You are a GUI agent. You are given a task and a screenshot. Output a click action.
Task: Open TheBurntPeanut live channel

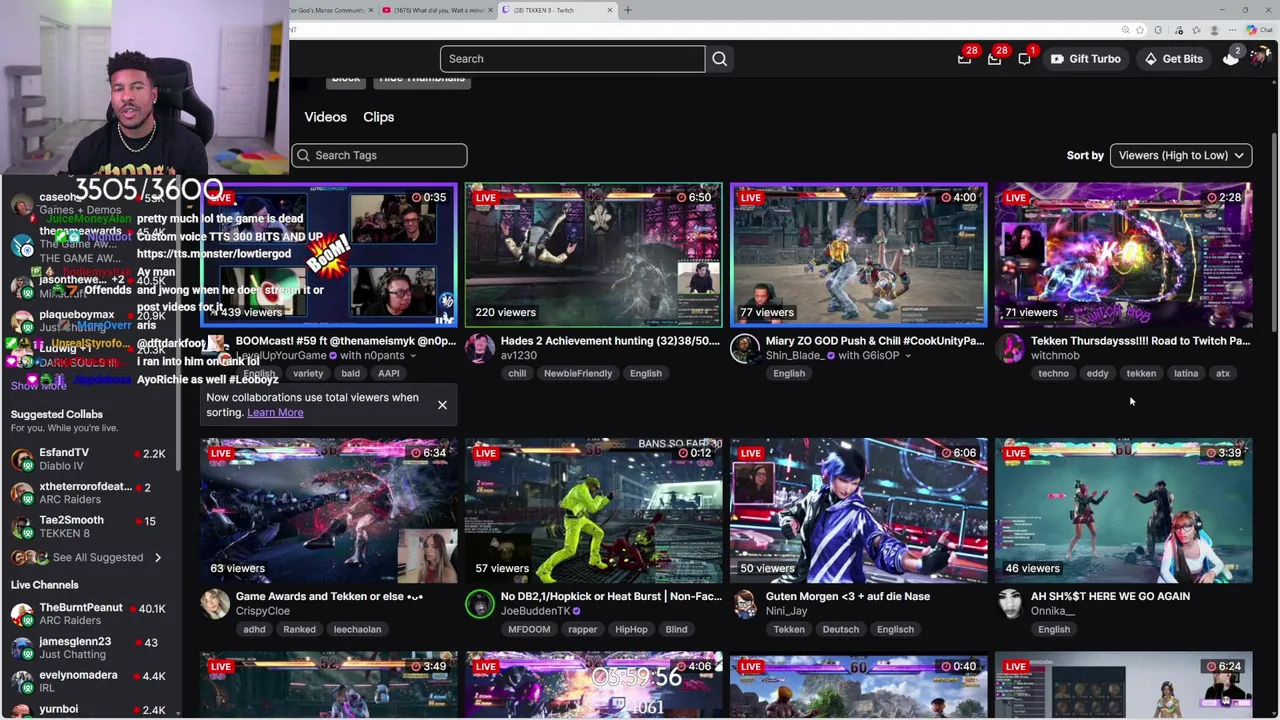88,614
